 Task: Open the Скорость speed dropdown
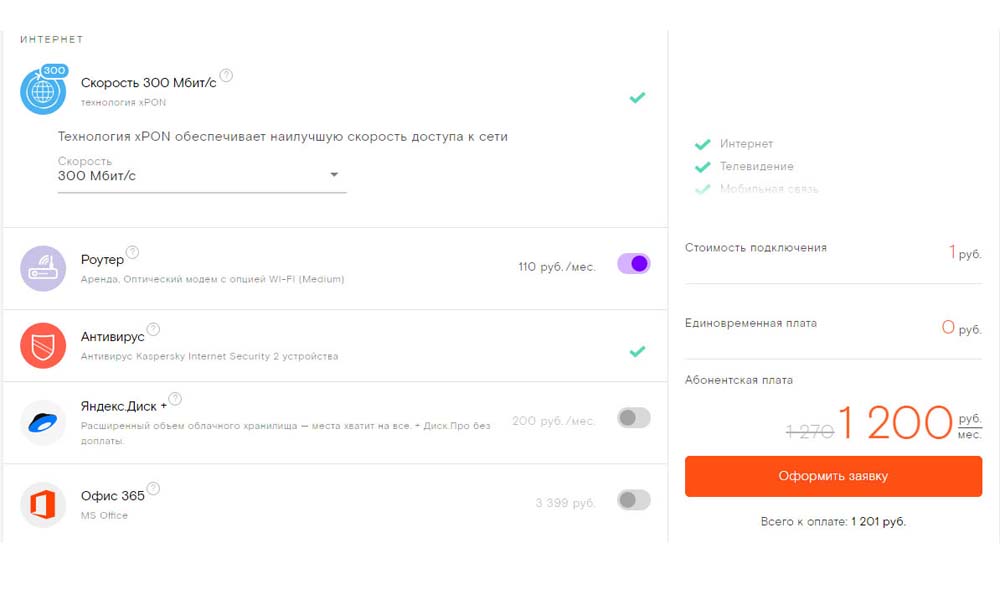pos(200,176)
